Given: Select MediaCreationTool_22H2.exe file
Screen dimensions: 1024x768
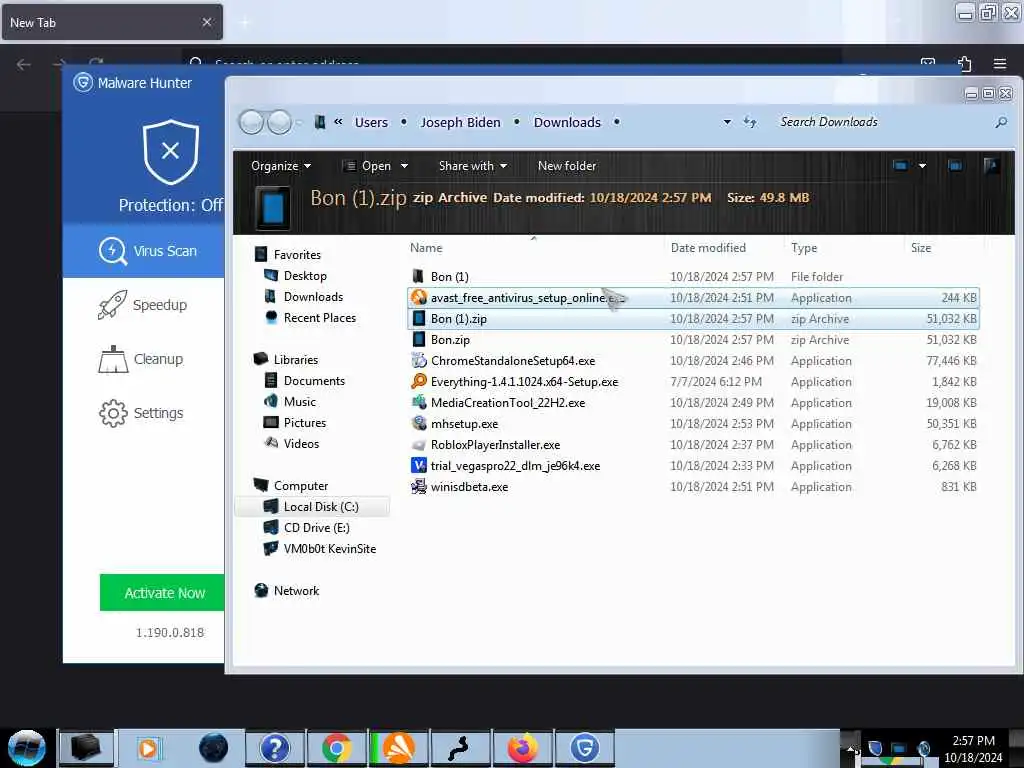Looking at the screenshot, I should tap(693, 402).
